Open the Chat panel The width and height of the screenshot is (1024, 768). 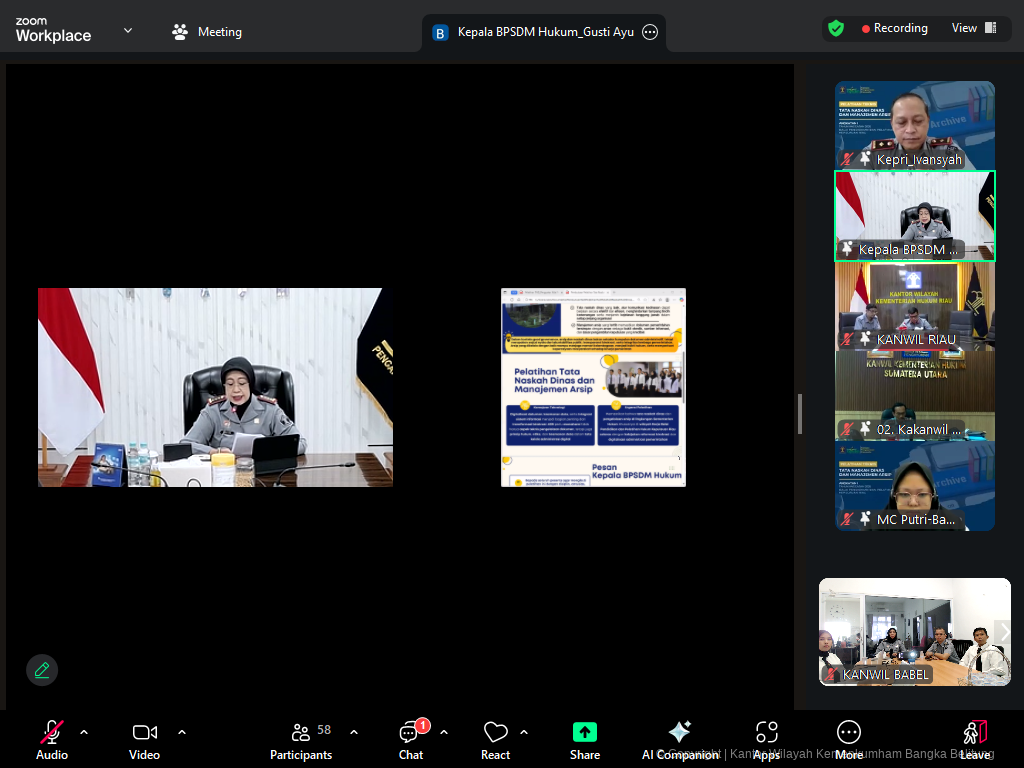[411, 740]
